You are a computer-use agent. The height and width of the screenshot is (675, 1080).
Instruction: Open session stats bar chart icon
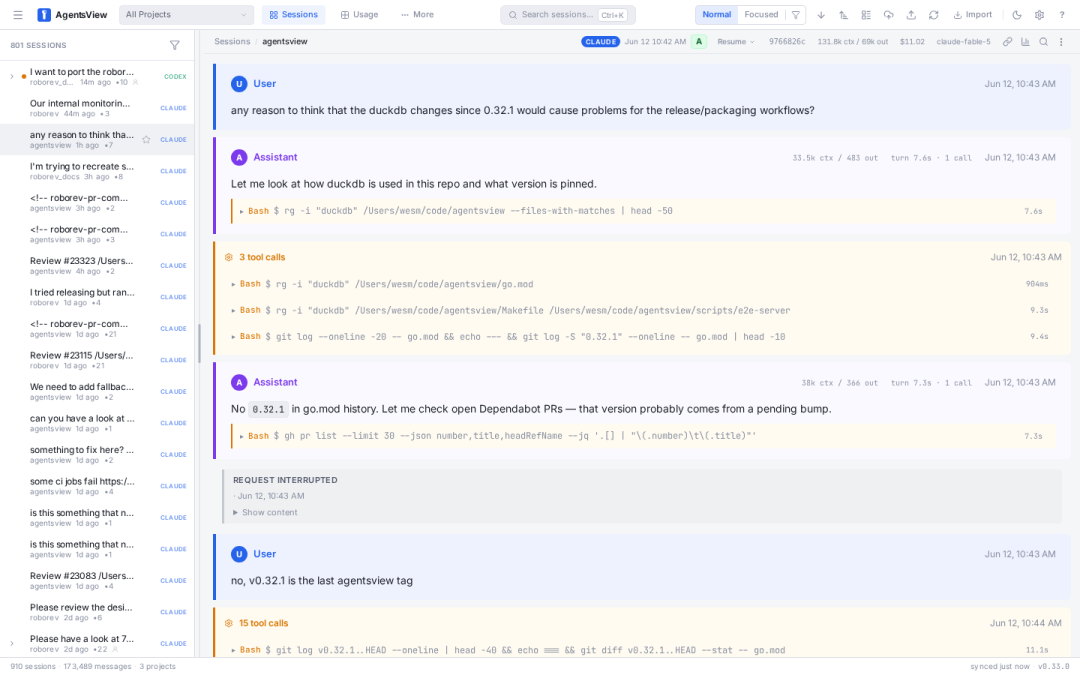click(1025, 42)
